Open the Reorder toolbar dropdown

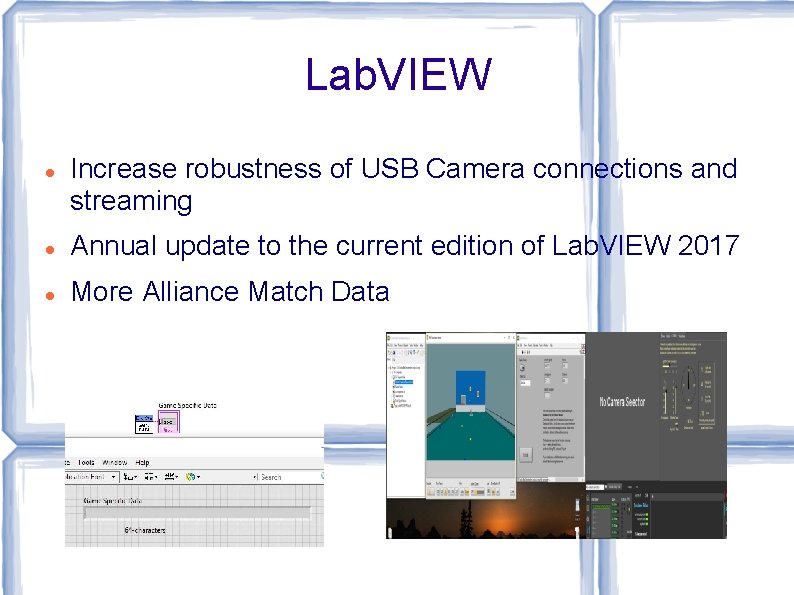click(193, 477)
